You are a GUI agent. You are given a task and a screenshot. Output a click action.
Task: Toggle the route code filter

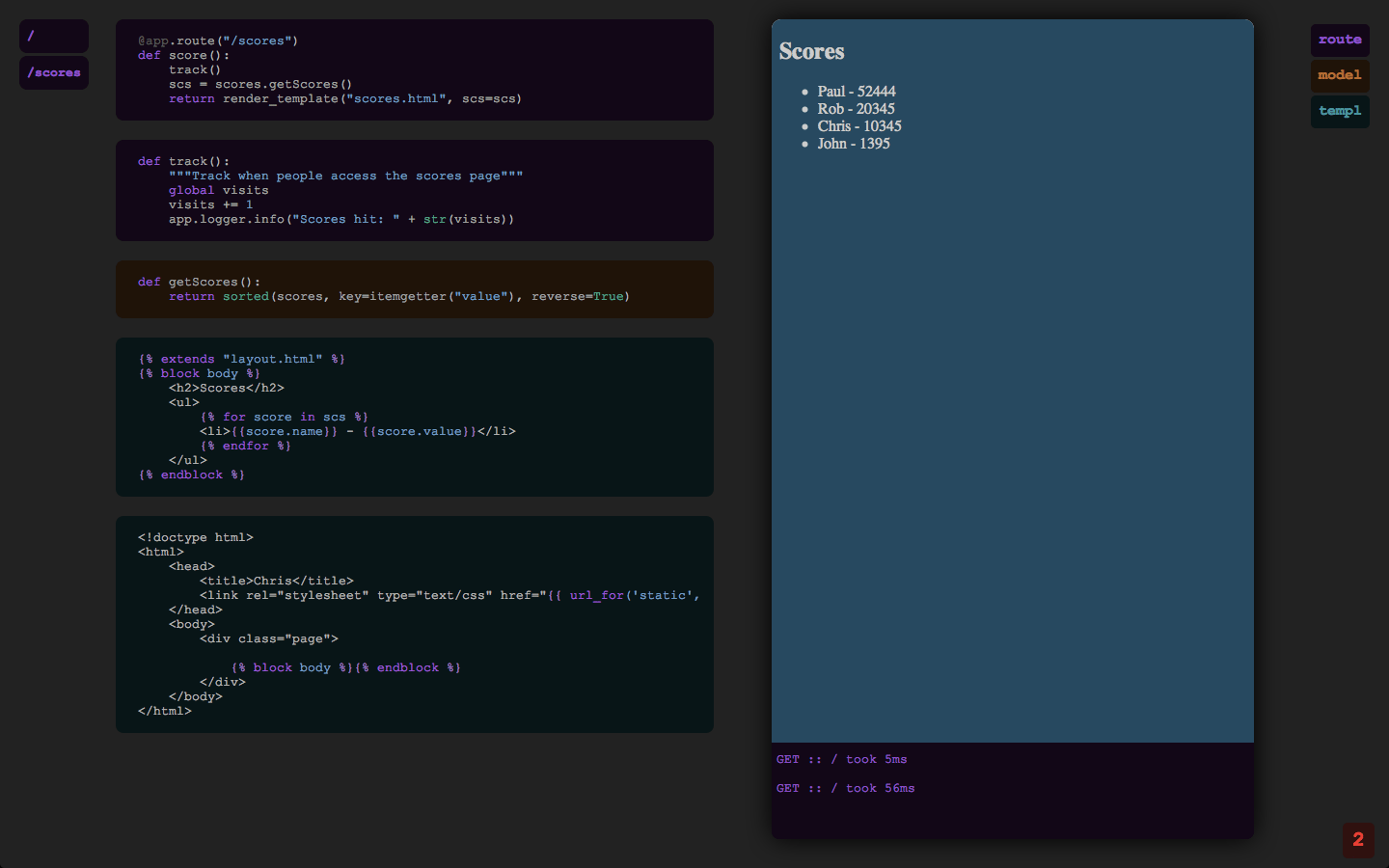click(x=1340, y=41)
